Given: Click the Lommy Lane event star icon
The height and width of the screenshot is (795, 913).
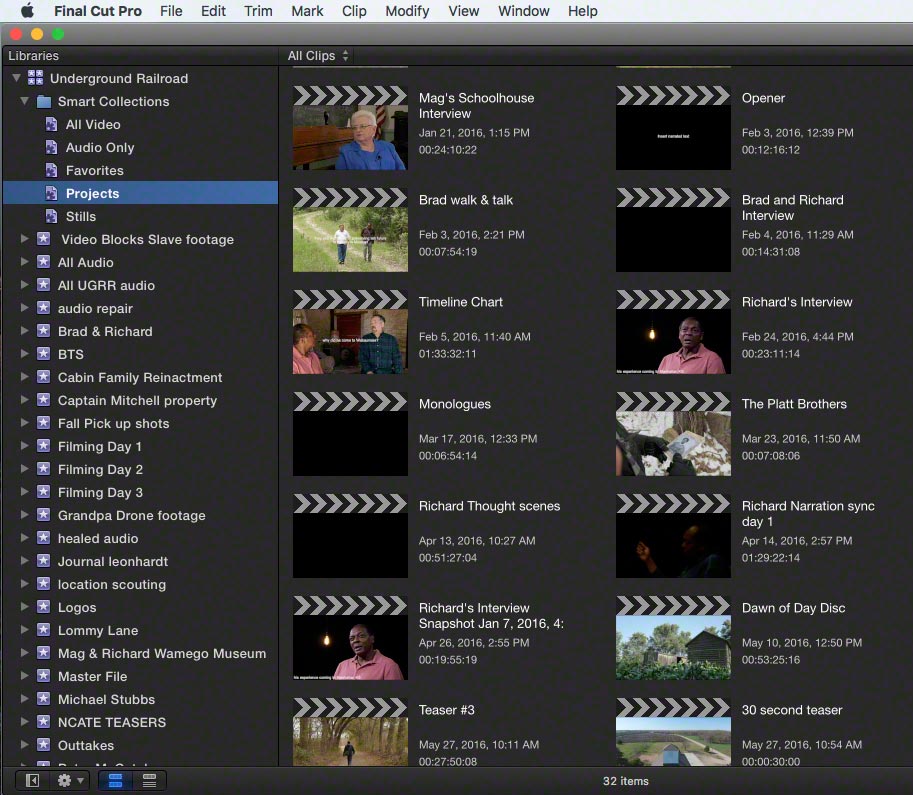Looking at the screenshot, I should [x=44, y=630].
